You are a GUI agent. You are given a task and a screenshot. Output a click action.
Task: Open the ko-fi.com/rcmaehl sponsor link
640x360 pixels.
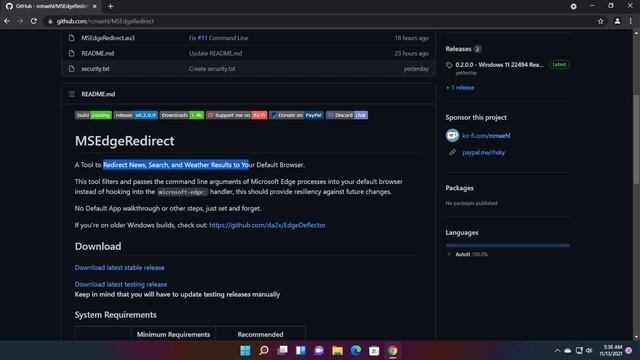pos(486,136)
